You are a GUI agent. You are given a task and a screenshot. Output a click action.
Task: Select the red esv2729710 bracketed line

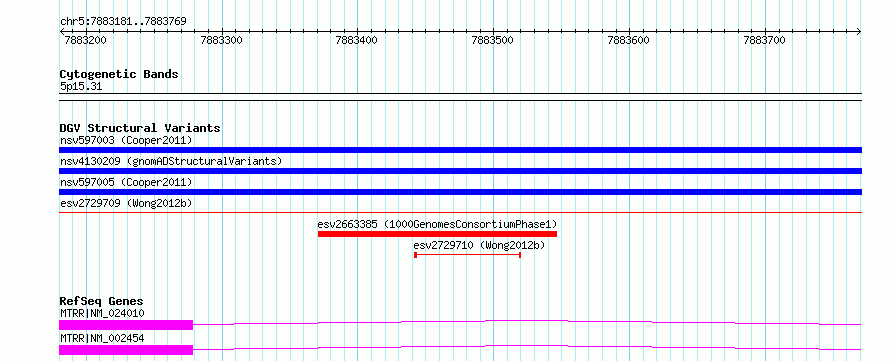pos(468,255)
